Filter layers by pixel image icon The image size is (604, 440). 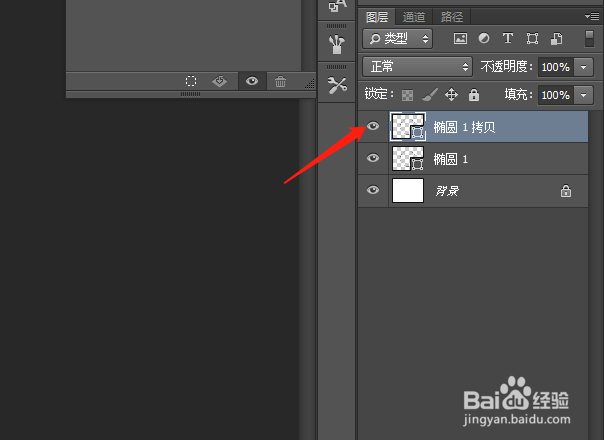coord(460,39)
